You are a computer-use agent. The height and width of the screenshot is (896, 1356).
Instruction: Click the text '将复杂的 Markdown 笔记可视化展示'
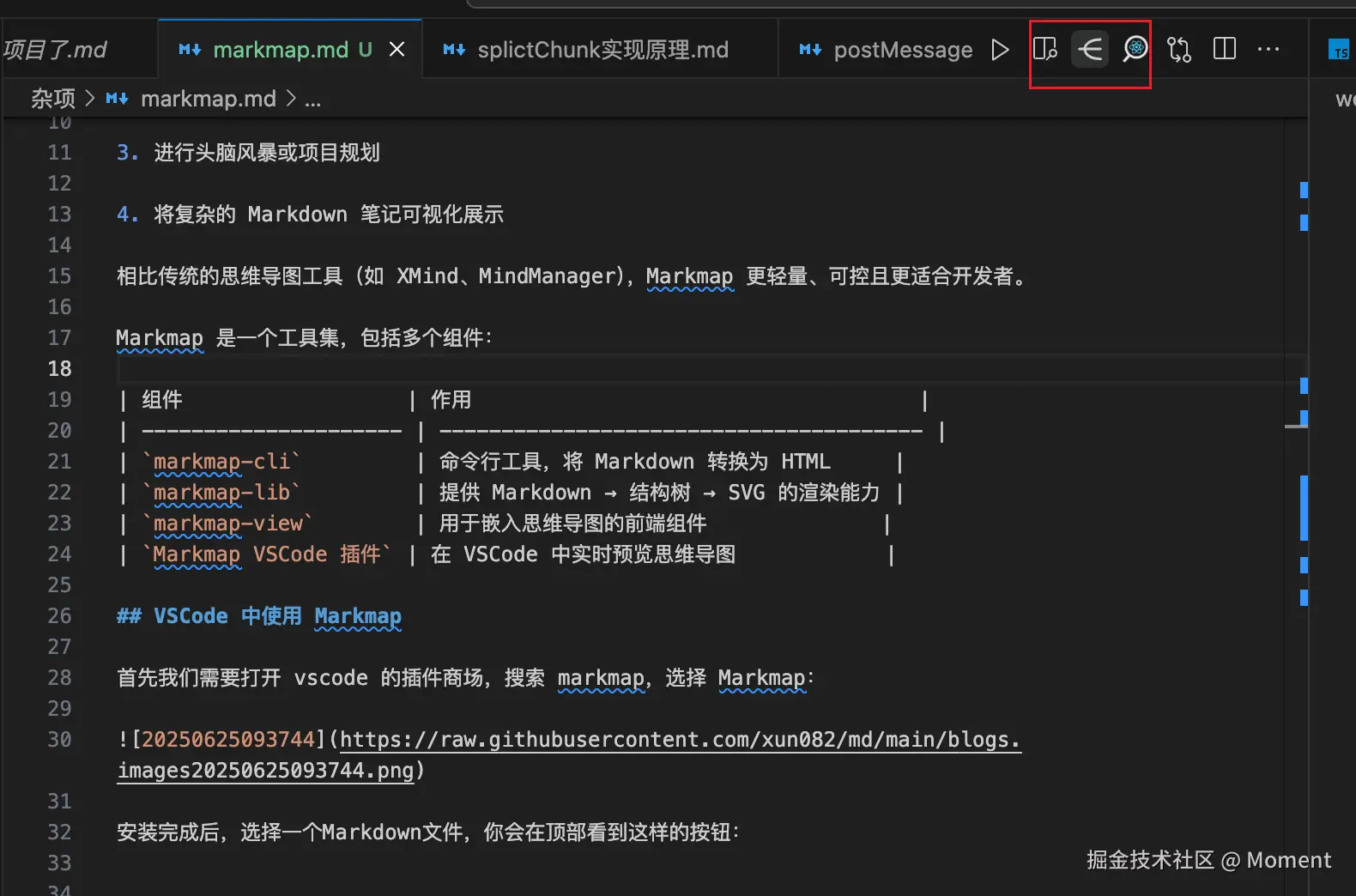point(329,215)
